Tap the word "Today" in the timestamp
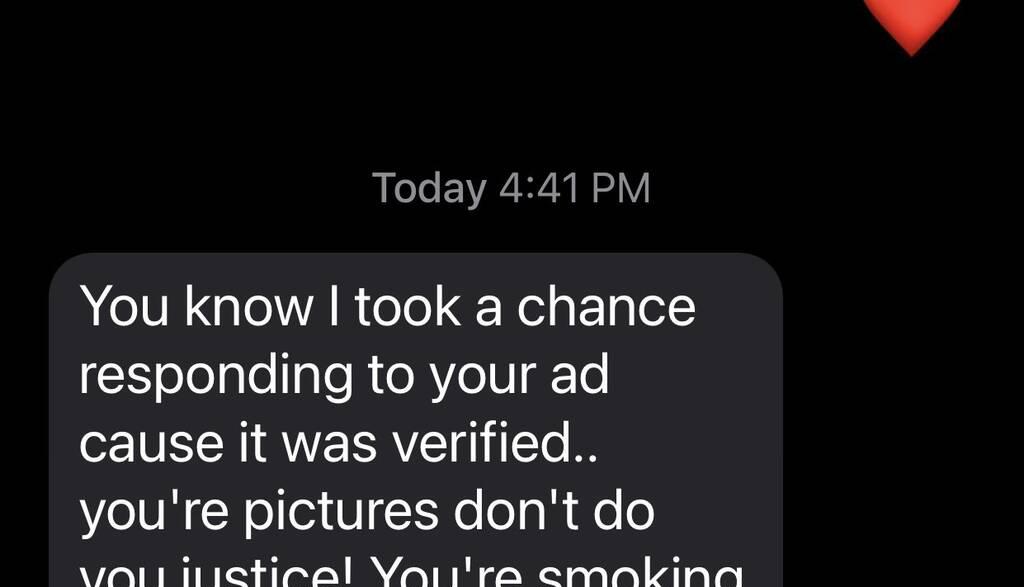The height and width of the screenshot is (587, 1024). pyautogui.click(x=429, y=189)
